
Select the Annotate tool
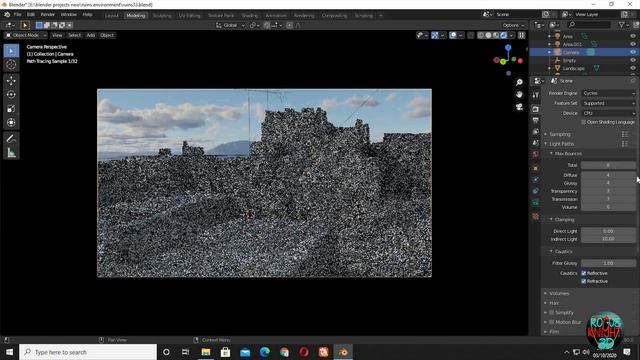click(11, 139)
